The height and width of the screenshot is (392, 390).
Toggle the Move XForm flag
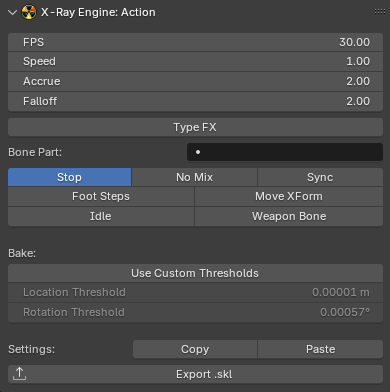tap(289, 196)
